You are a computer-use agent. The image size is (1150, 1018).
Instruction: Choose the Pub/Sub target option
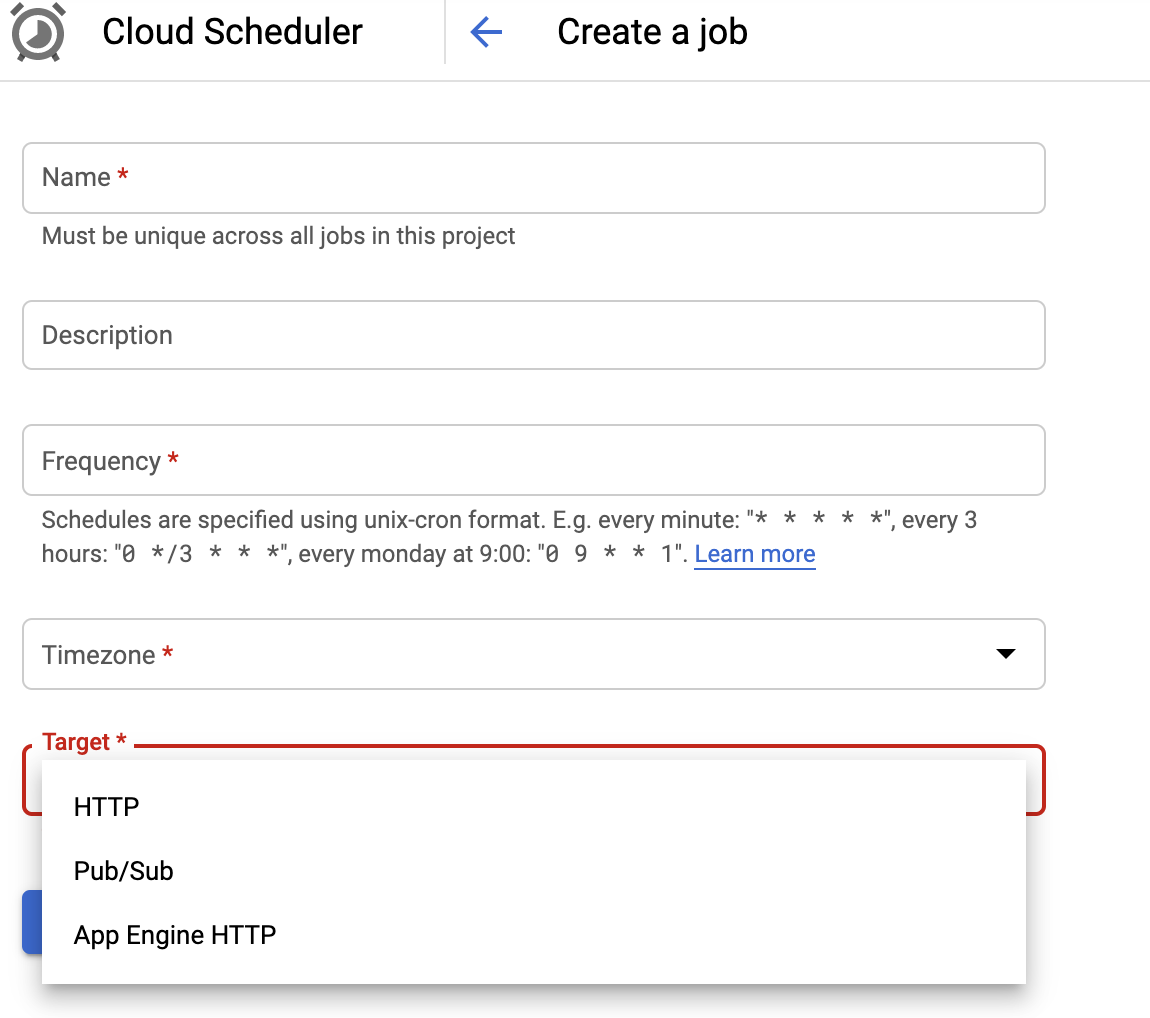(124, 871)
